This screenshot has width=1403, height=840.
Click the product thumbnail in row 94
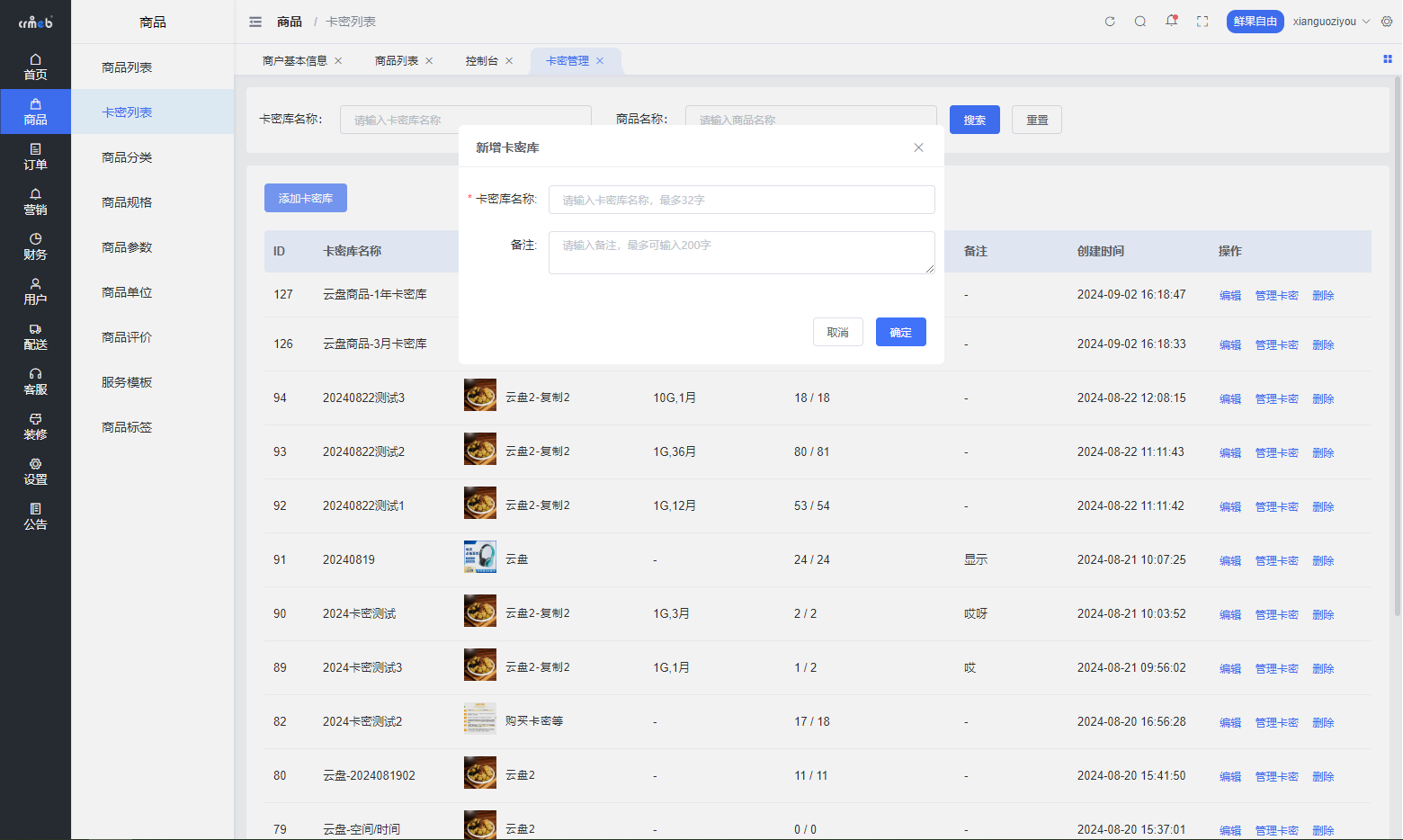click(x=480, y=395)
